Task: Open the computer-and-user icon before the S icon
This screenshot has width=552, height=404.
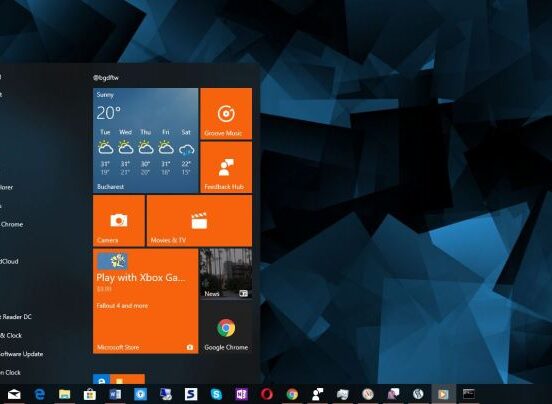Action: point(166,394)
